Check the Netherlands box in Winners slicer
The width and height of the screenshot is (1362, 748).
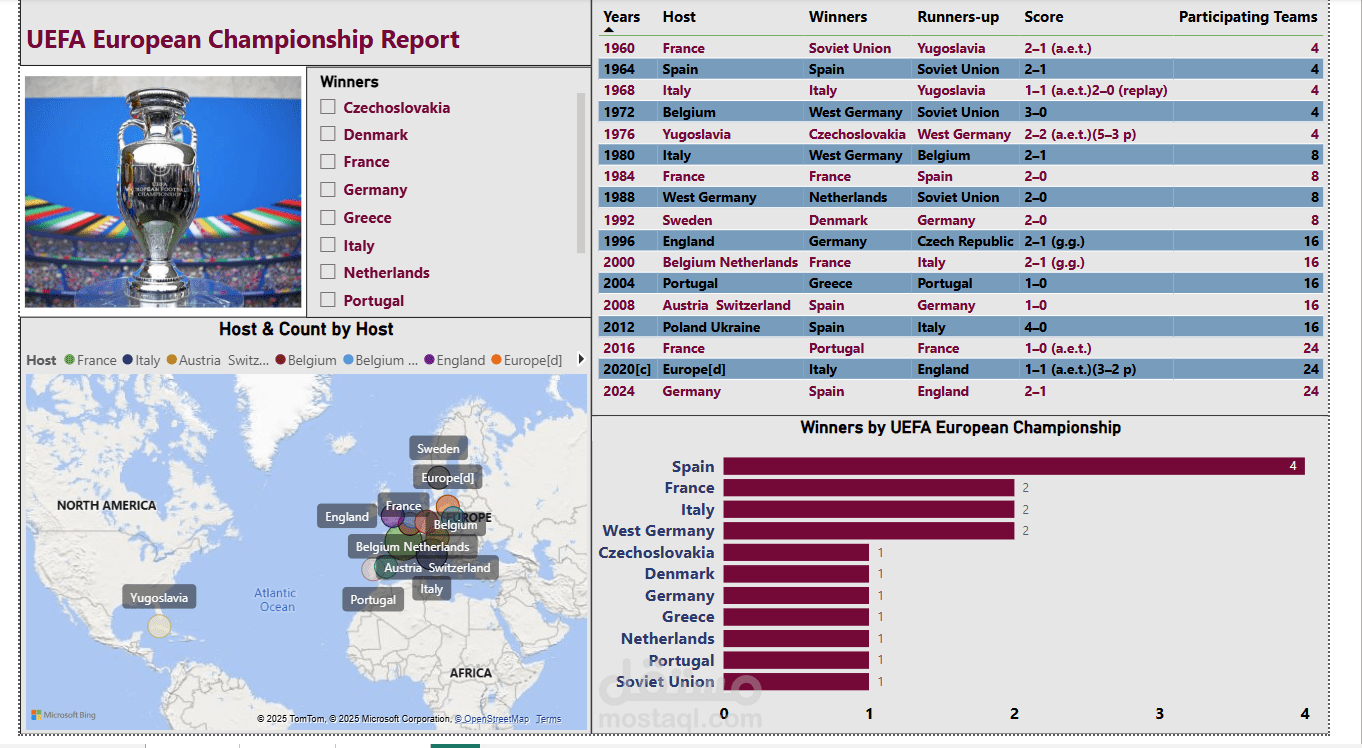[327, 273]
